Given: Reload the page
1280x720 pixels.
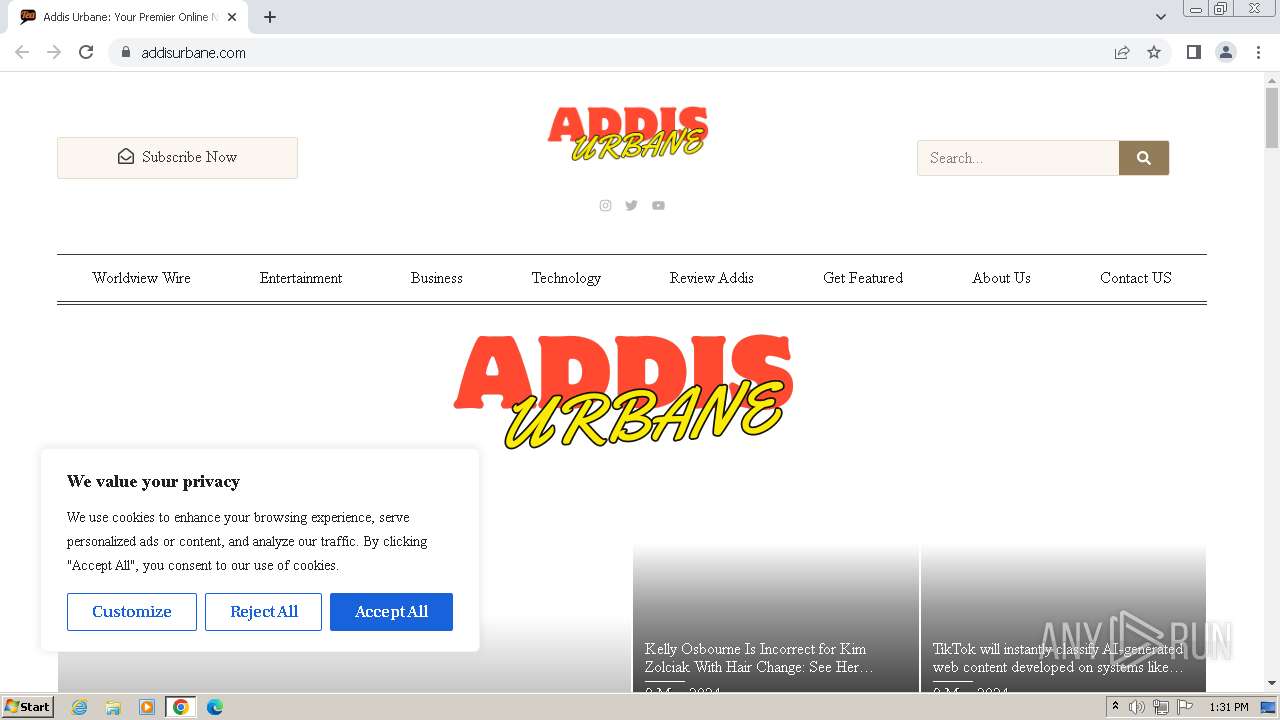Looking at the screenshot, I should pyautogui.click(x=86, y=52).
